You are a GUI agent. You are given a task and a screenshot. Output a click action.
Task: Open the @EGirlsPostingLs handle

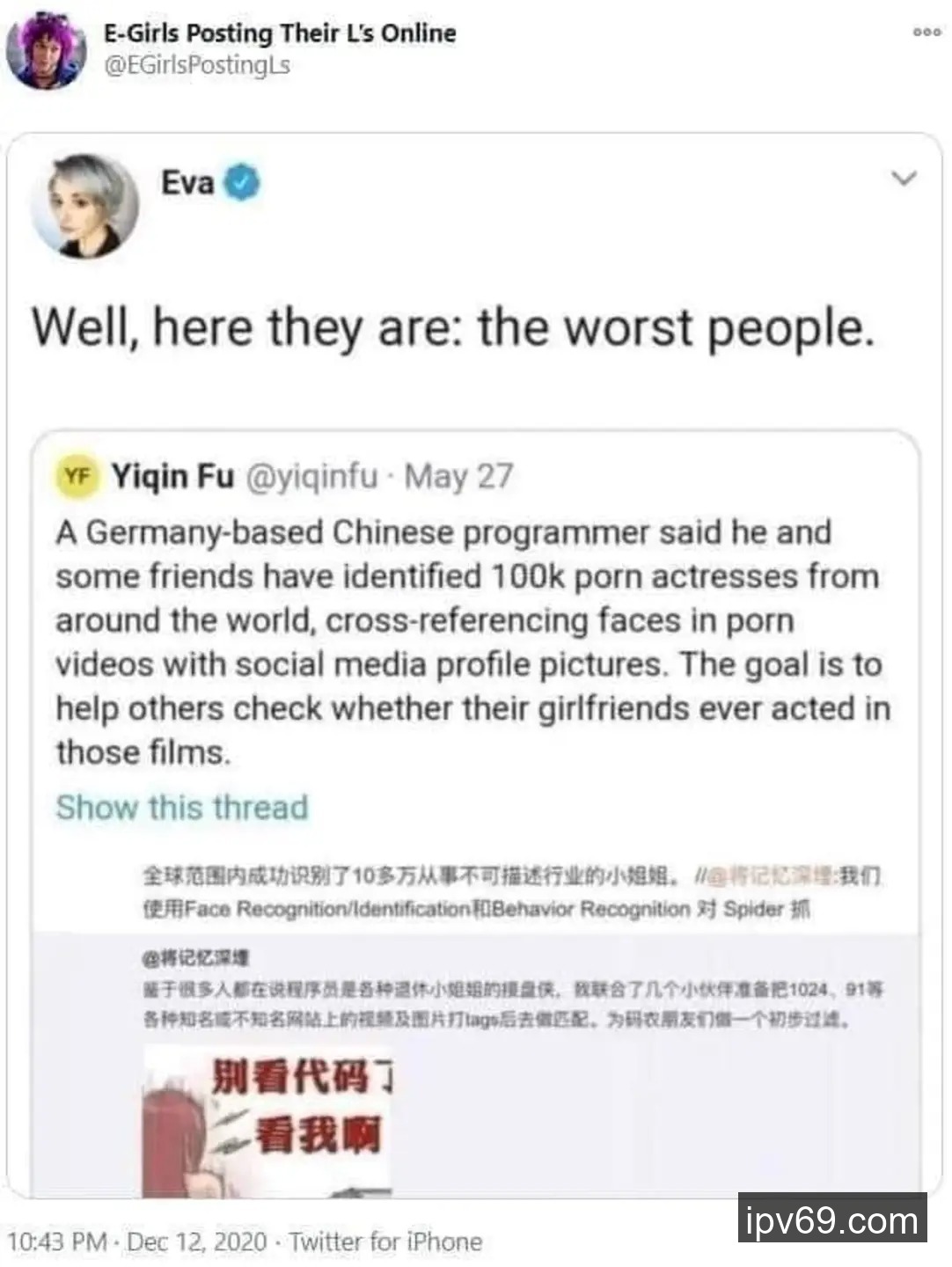pyautogui.click(x=197, y=66)
